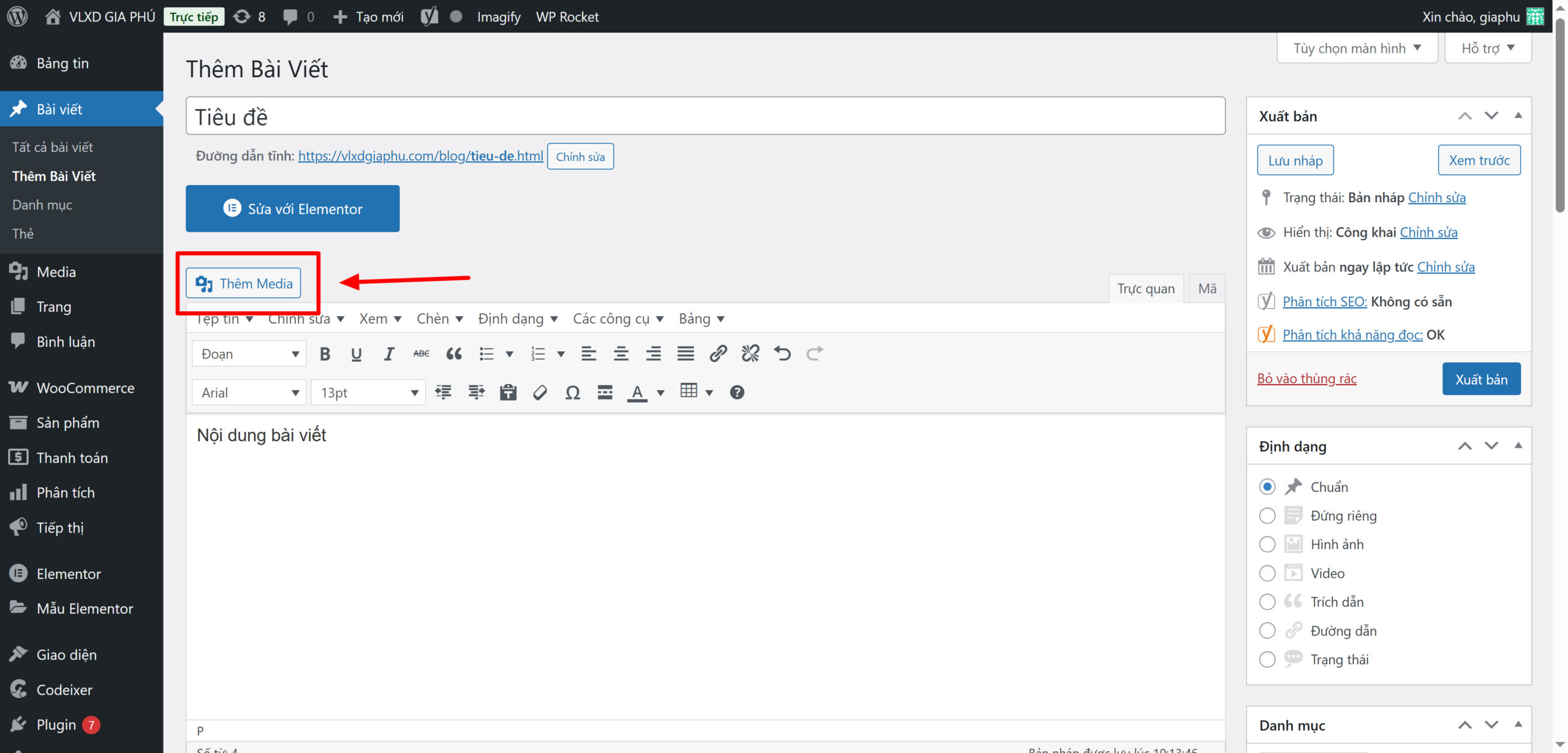The image size is (1568, 753).
Task: Expand Tùy chọn màn hình options
Action: [x=1357, y=48]
